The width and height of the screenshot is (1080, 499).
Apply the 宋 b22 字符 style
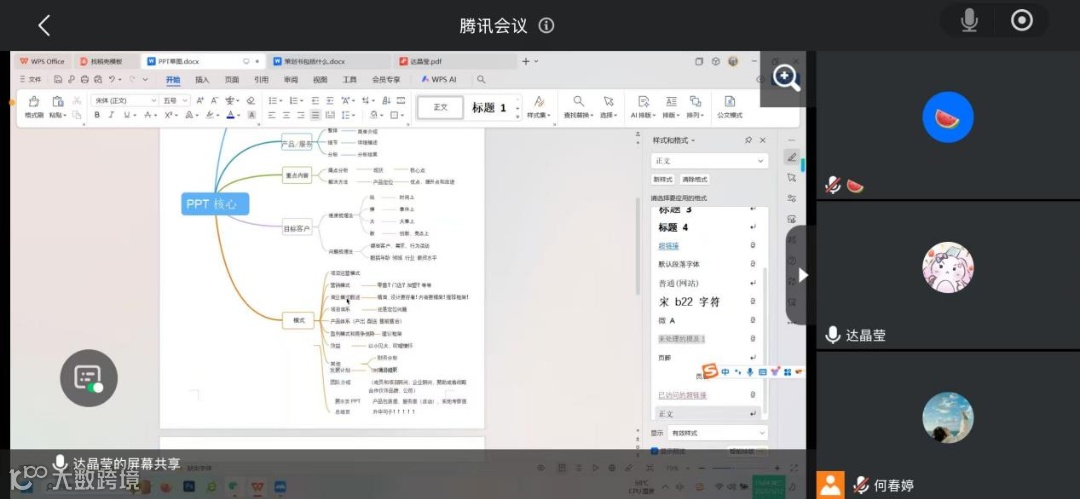point(706,301)
